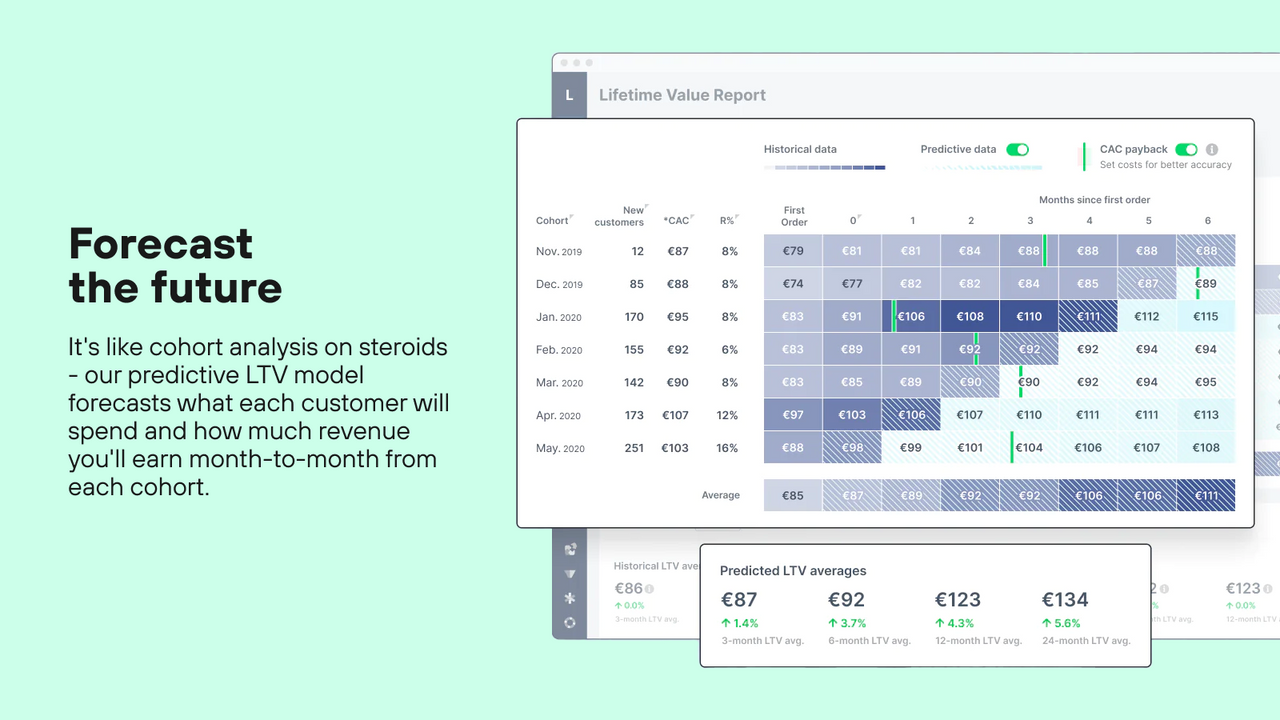The width and height of the screenshot is (1280, 720).
Task: Select the asterisk icon in the sidebar
Action: click(569, 598)
